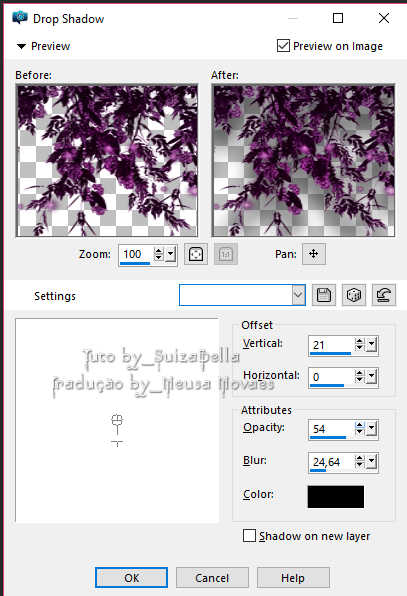407x596 pixels.
Task: Open the black shadow Color swatch
Action: (x=336, y=496)
